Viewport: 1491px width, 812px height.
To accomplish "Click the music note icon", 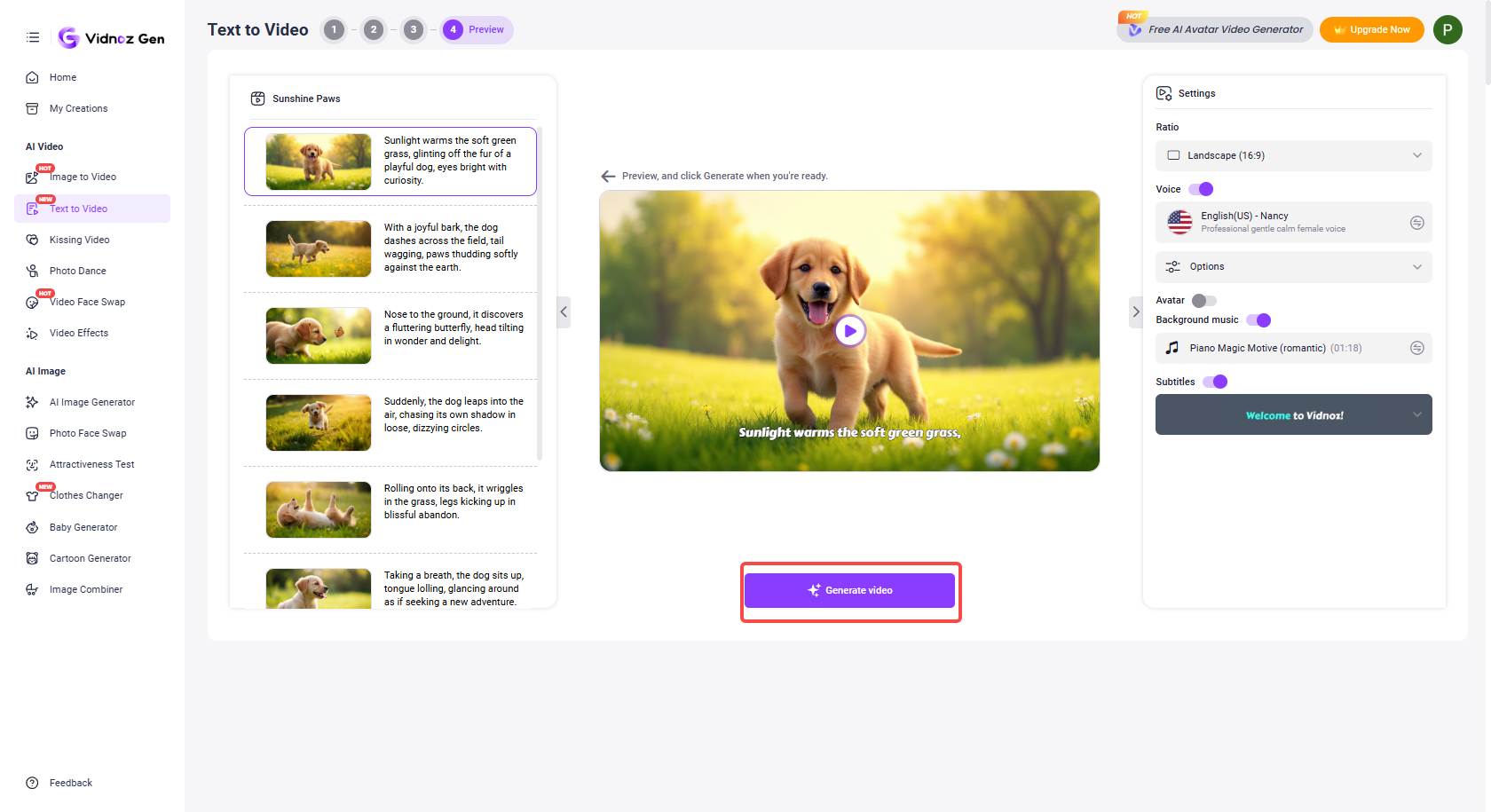I will (1172, 348).
